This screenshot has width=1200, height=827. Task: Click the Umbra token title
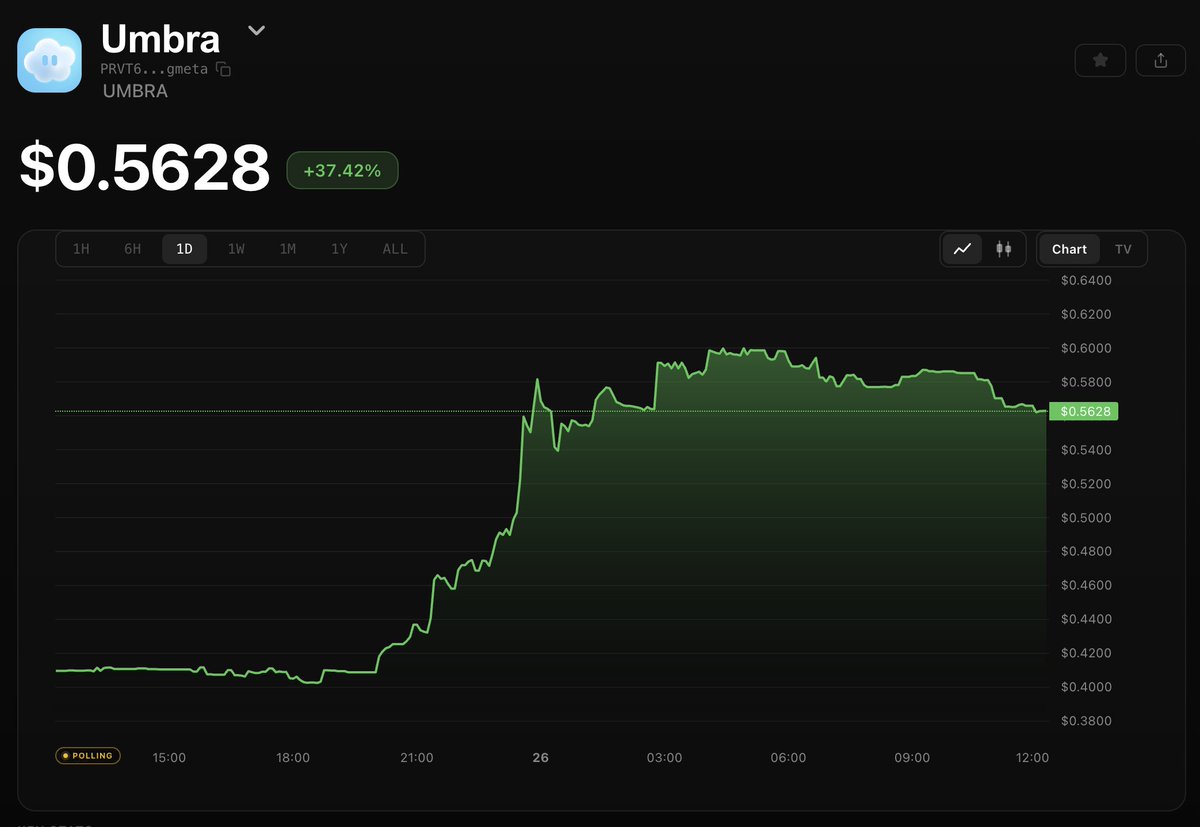pos(160,38)
